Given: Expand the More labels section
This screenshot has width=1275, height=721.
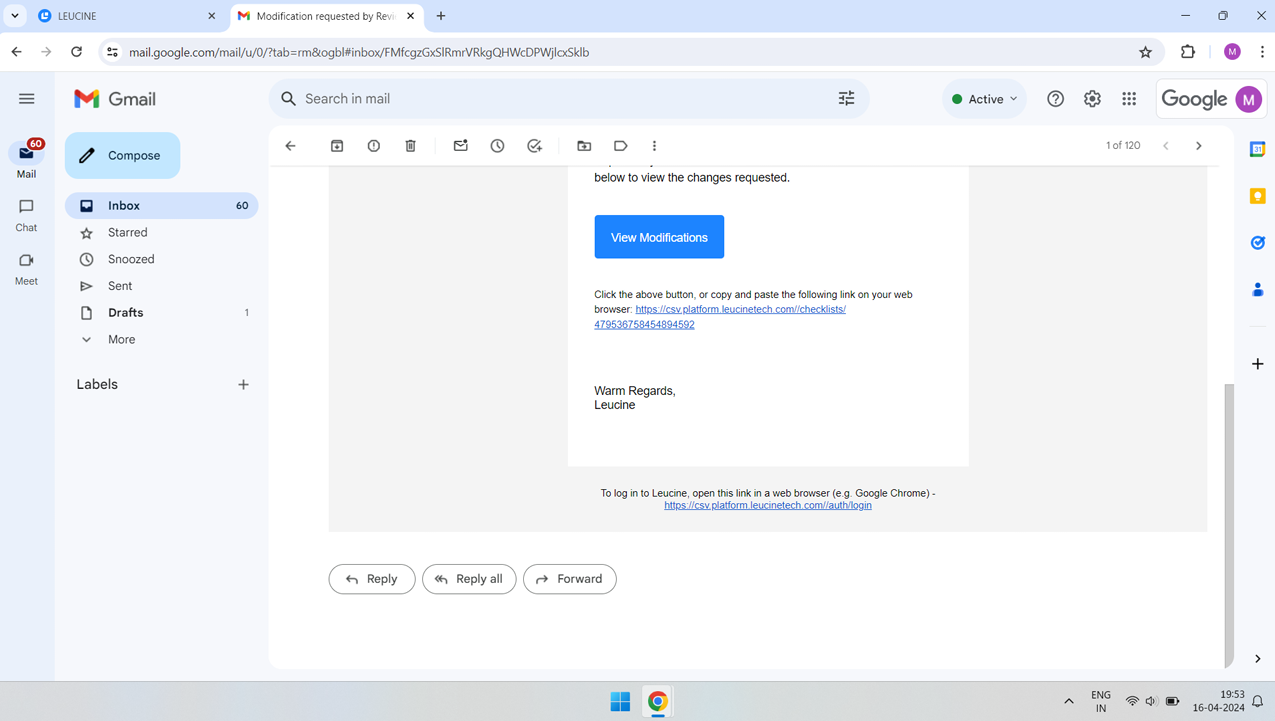Looking at the screenshot, I should [120, 339].
